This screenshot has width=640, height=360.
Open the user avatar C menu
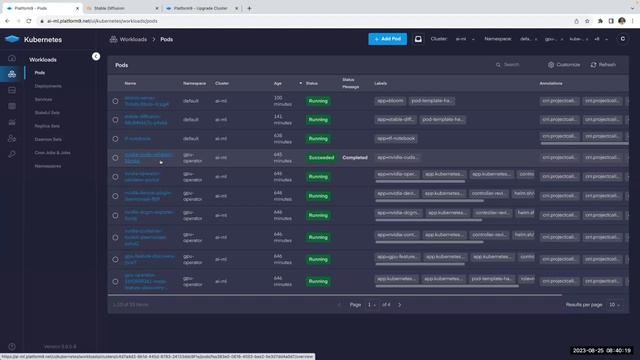(x=622, y=39)
